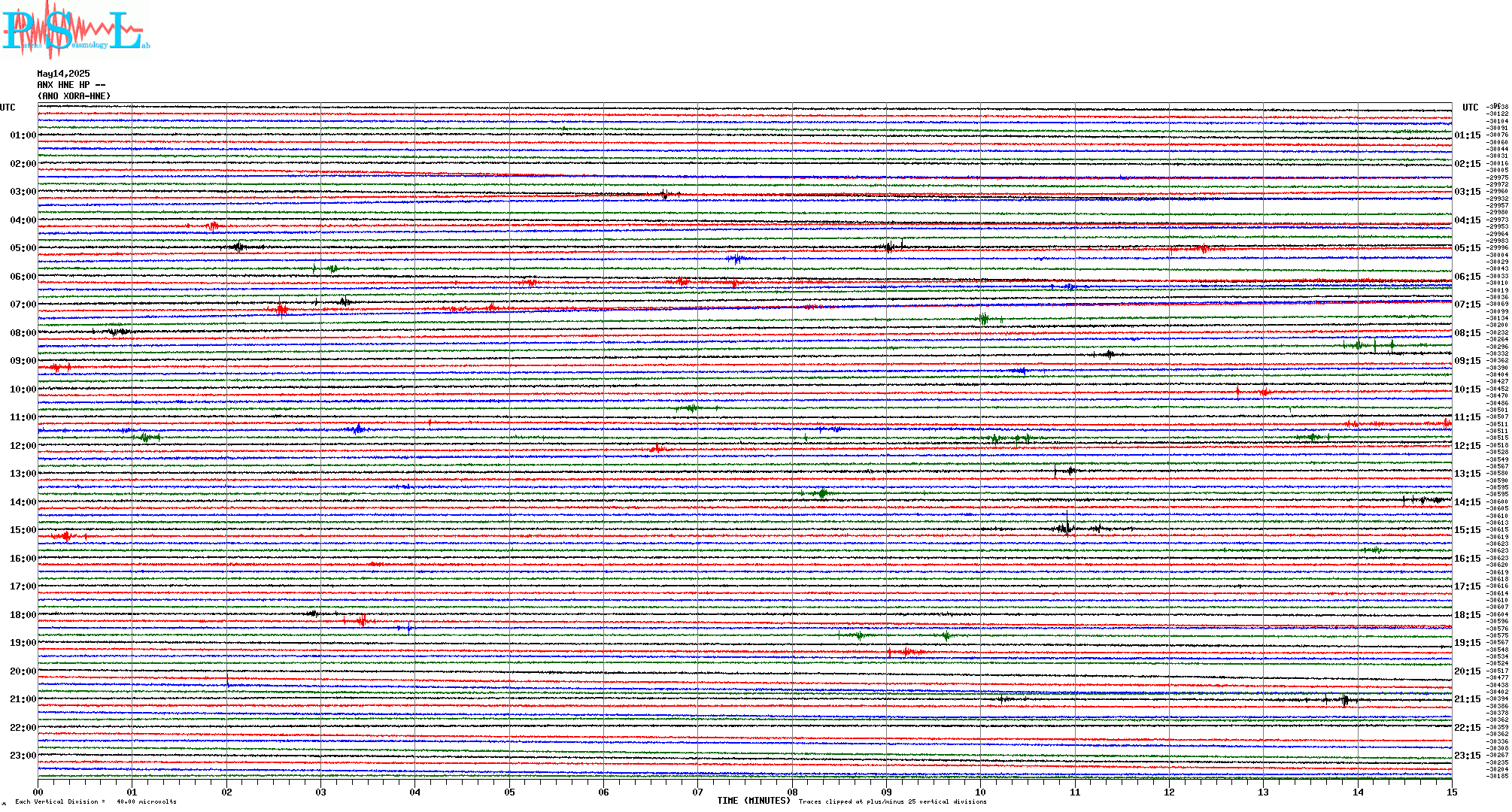Select the 22:00 hour label on left
Image resolution: width=1512 pixels, height=812 pixels.
23,728
